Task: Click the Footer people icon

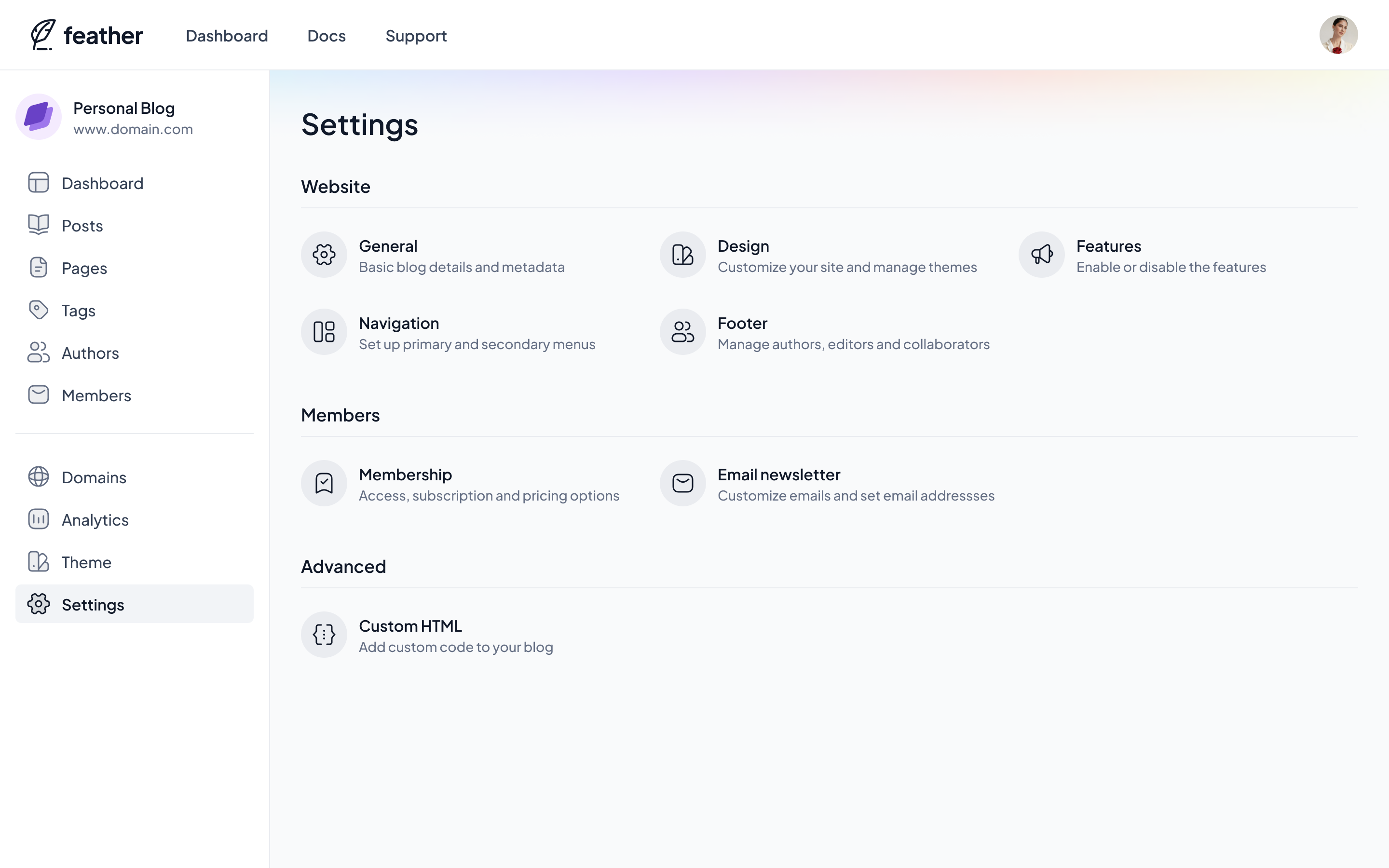Action: click(682, 332)
